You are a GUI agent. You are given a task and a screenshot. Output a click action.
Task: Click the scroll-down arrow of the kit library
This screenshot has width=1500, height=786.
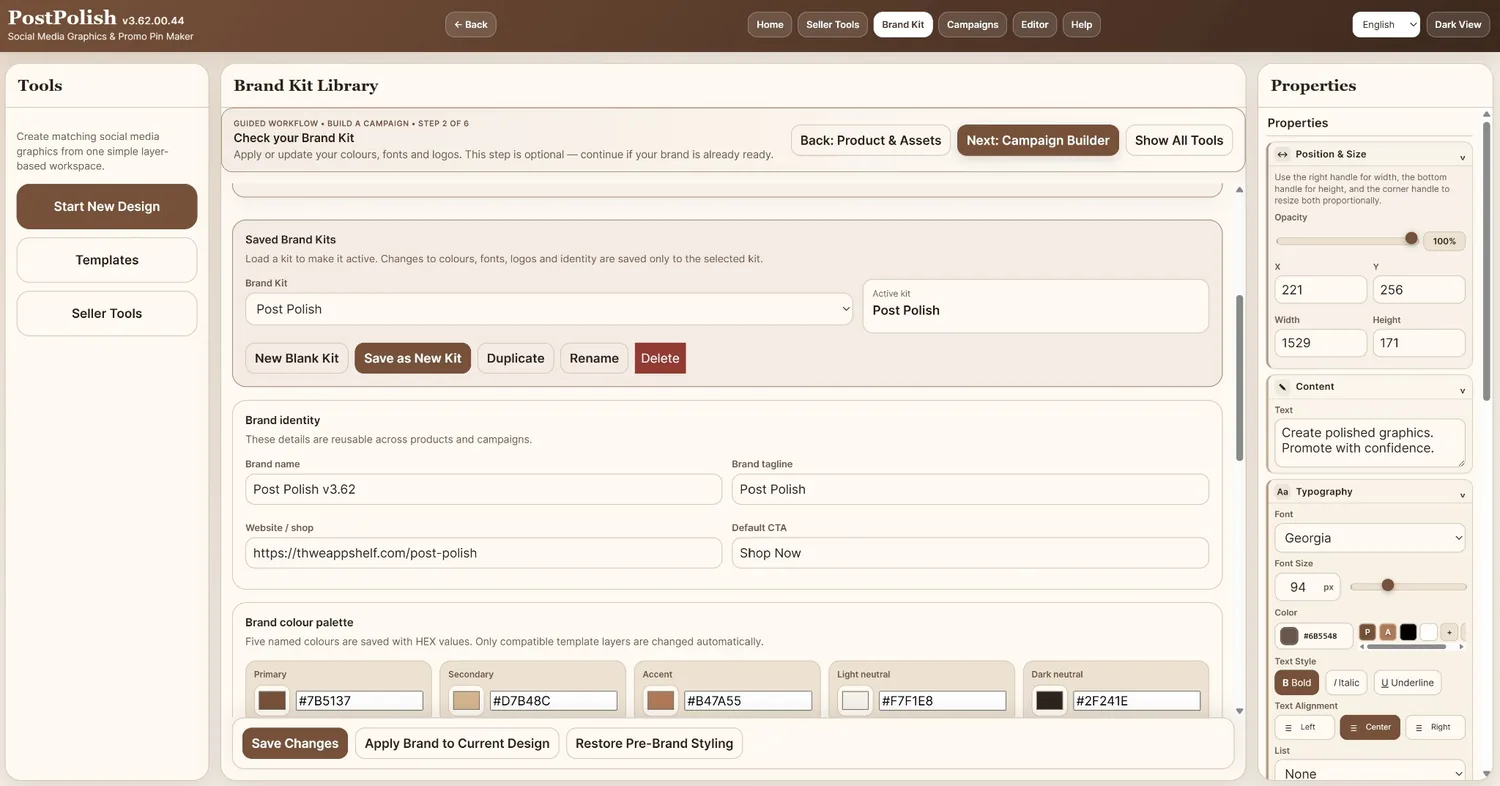point(1240,711)
